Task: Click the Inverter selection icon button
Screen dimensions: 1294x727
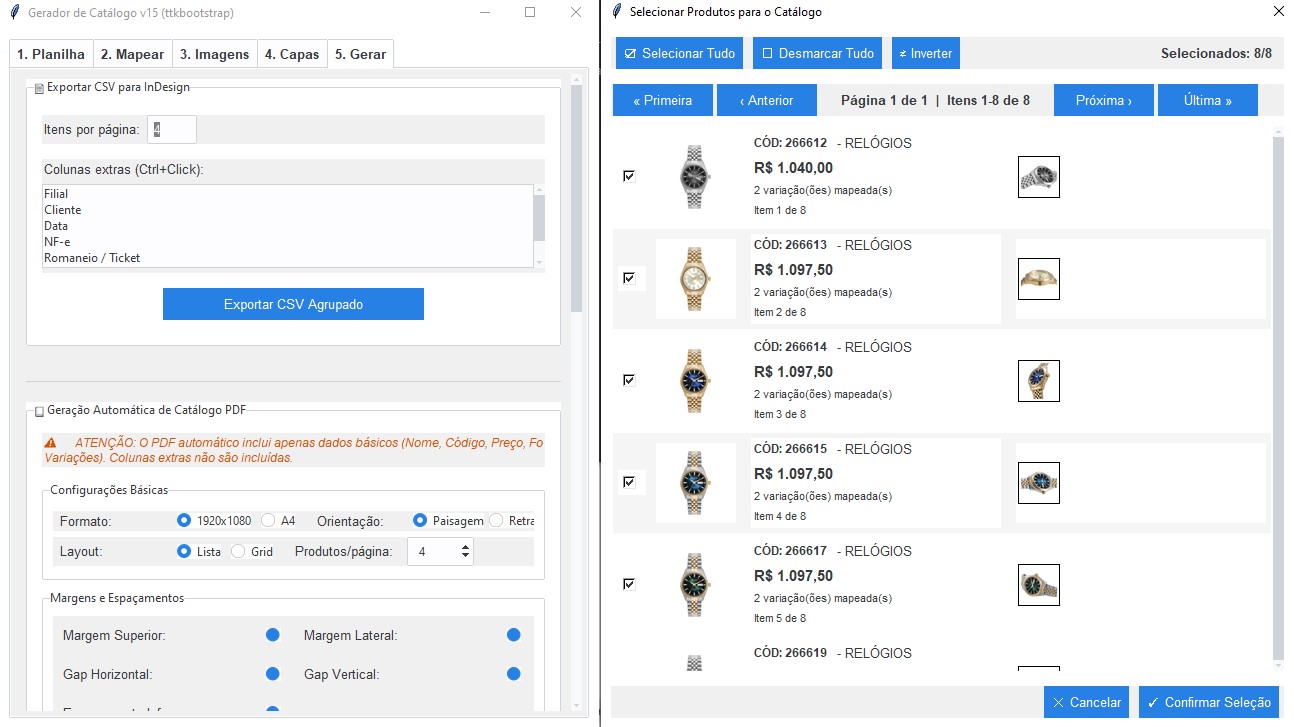Action: click(905, 53)
